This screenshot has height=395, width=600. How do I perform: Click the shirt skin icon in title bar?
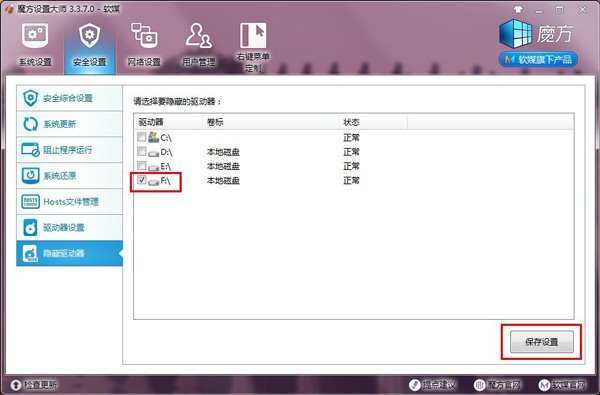(x=518, y=10)
